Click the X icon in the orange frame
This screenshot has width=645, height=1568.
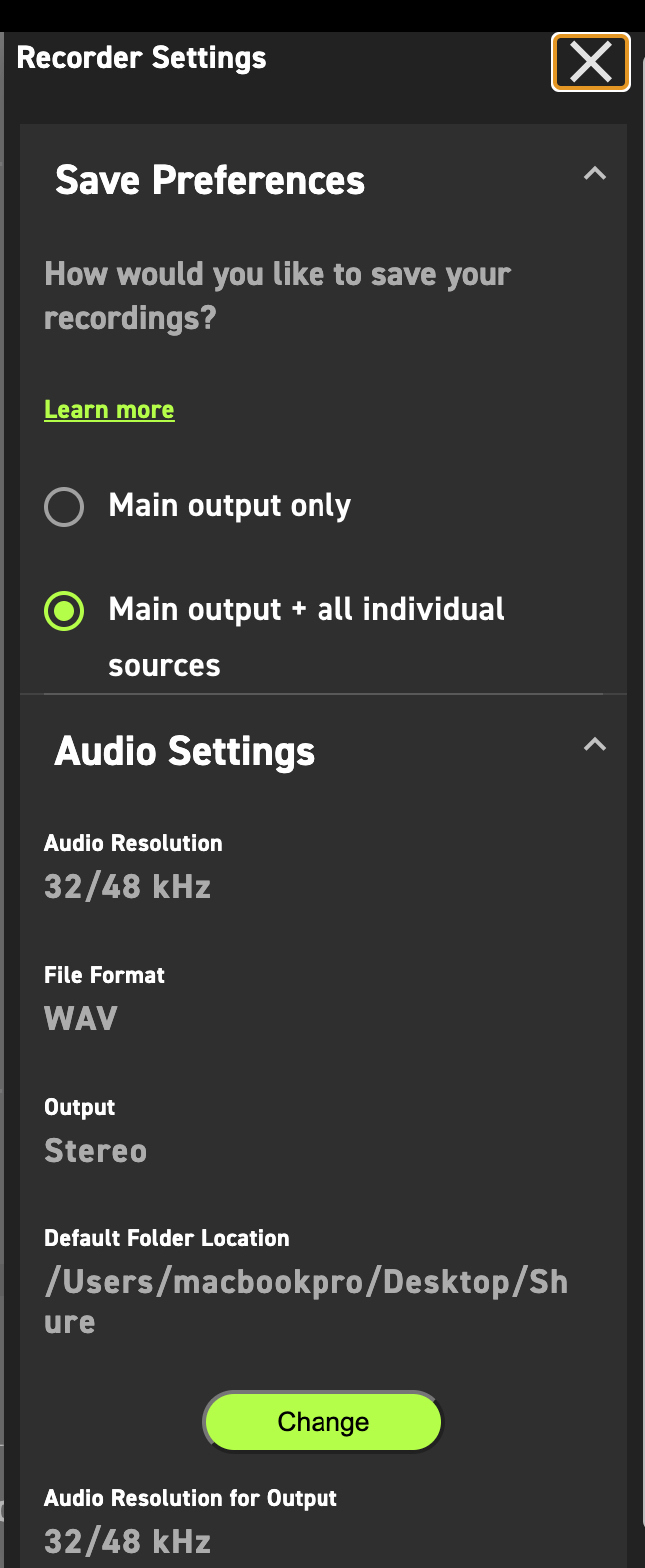click(590, 62)
